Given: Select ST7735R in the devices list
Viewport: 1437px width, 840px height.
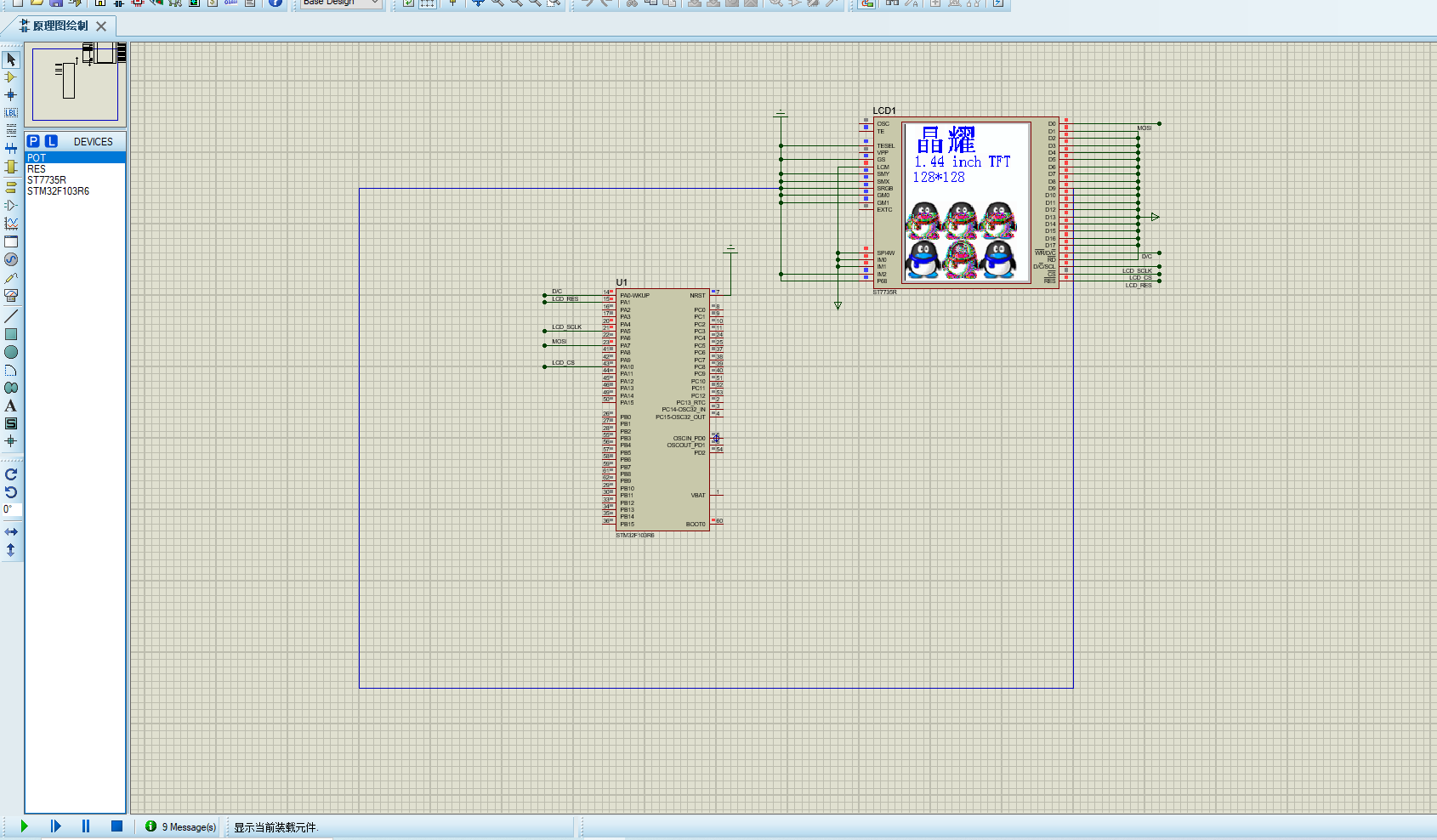Looking at the screenshot, I should [75, 180].
